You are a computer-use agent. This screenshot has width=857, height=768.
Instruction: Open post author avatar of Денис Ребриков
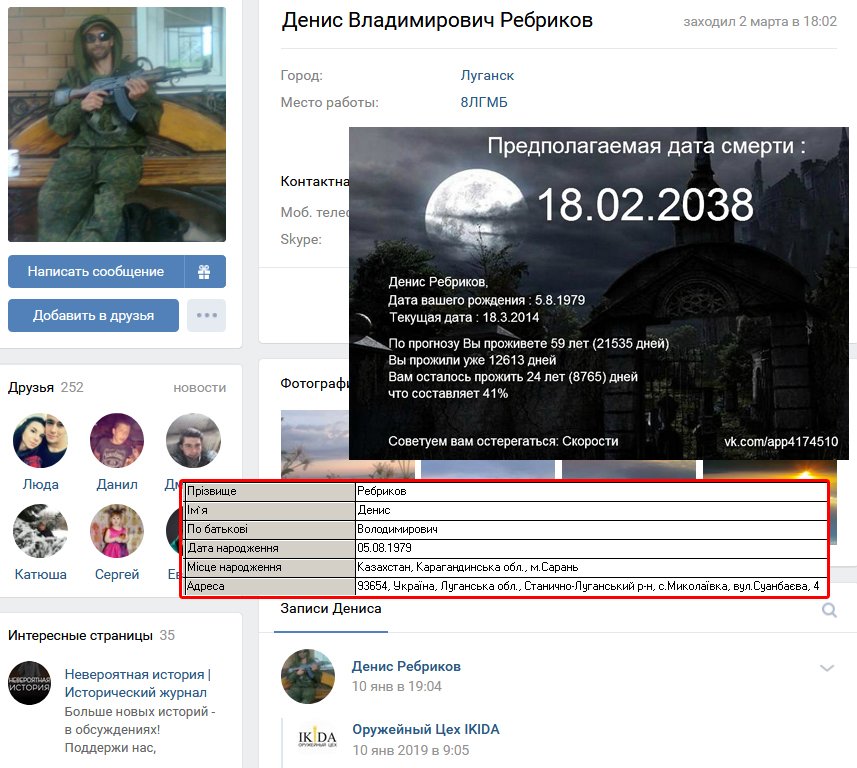pyautogui.click(x=308, y=676)
